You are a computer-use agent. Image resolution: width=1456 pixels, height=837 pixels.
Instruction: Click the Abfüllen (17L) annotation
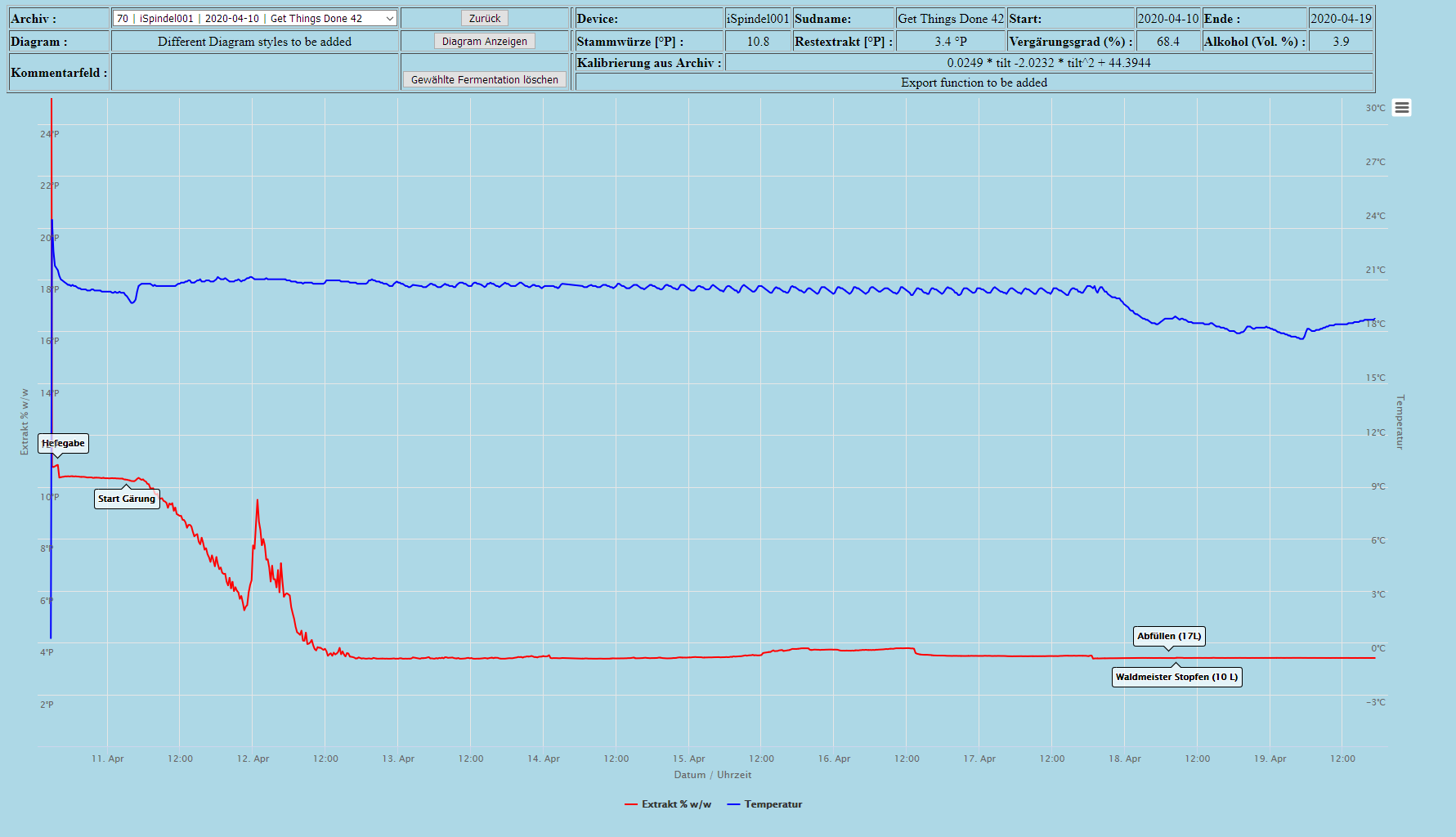click(1169, 636)
